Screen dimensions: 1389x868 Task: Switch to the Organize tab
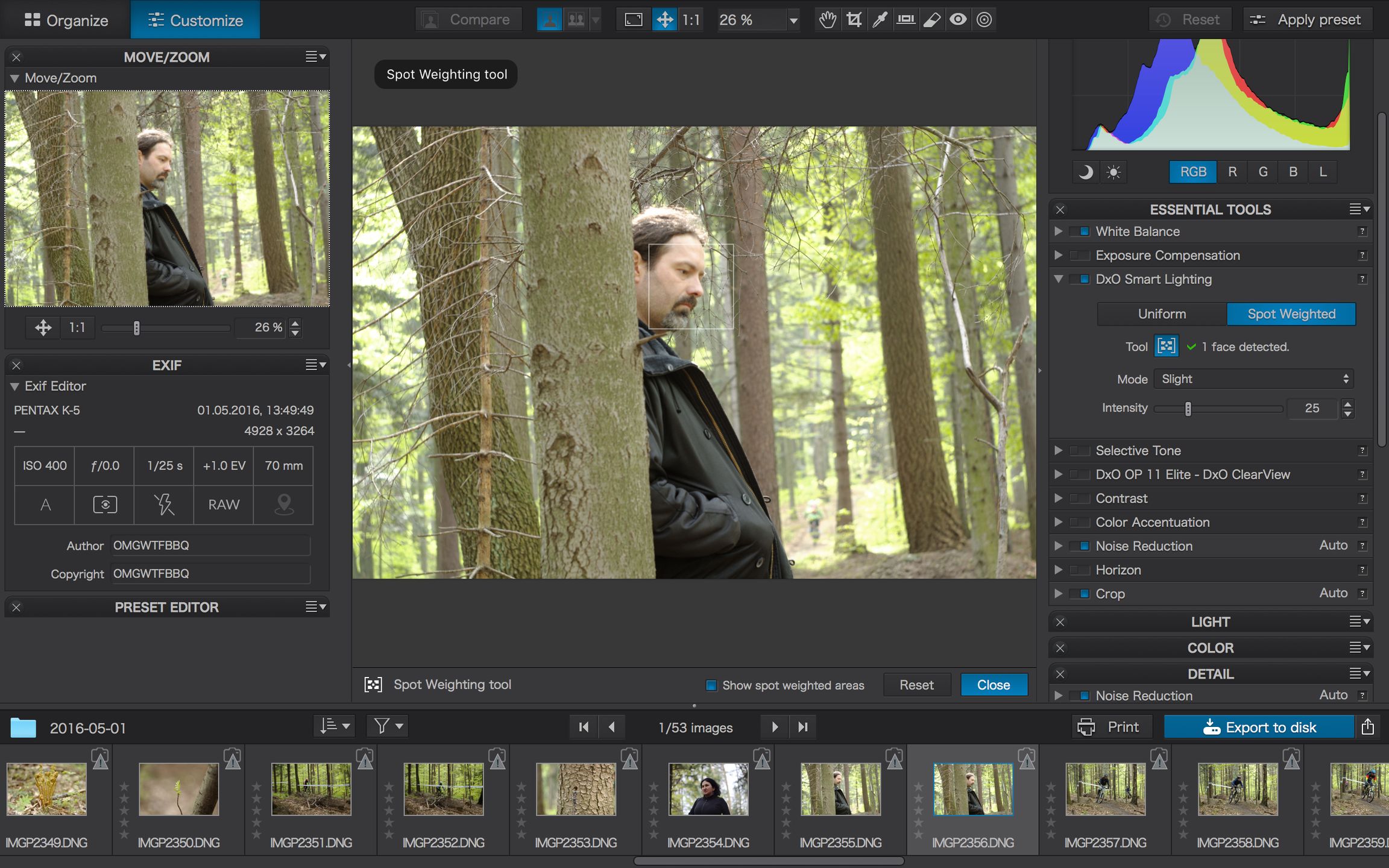coord(66,20)
